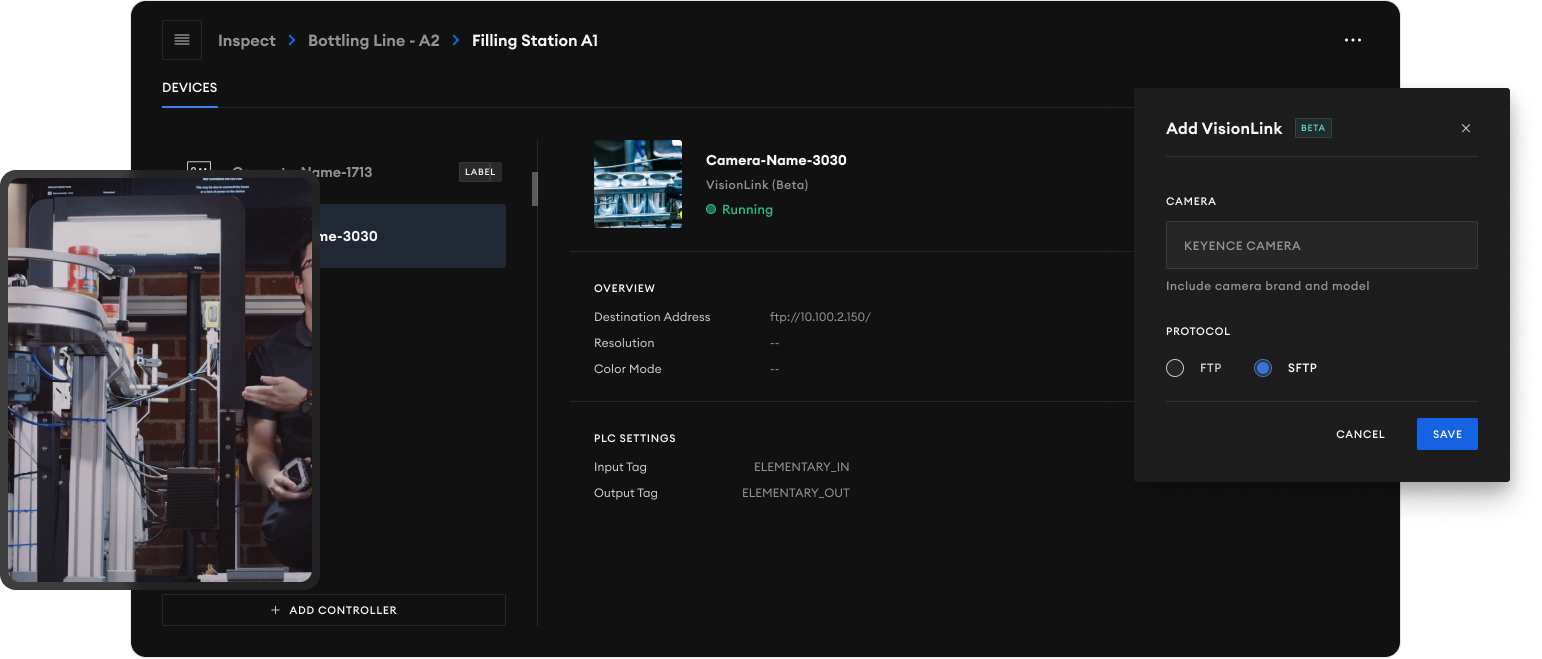Click the plus icon beside Add Controller

(276, 610)
